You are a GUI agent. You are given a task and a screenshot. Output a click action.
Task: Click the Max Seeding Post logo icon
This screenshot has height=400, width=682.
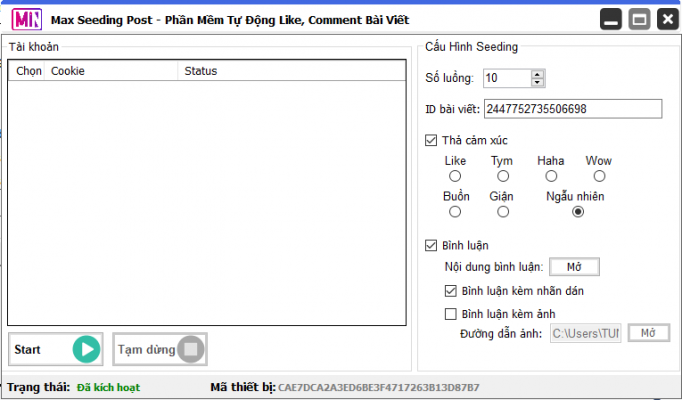point(27,19)
